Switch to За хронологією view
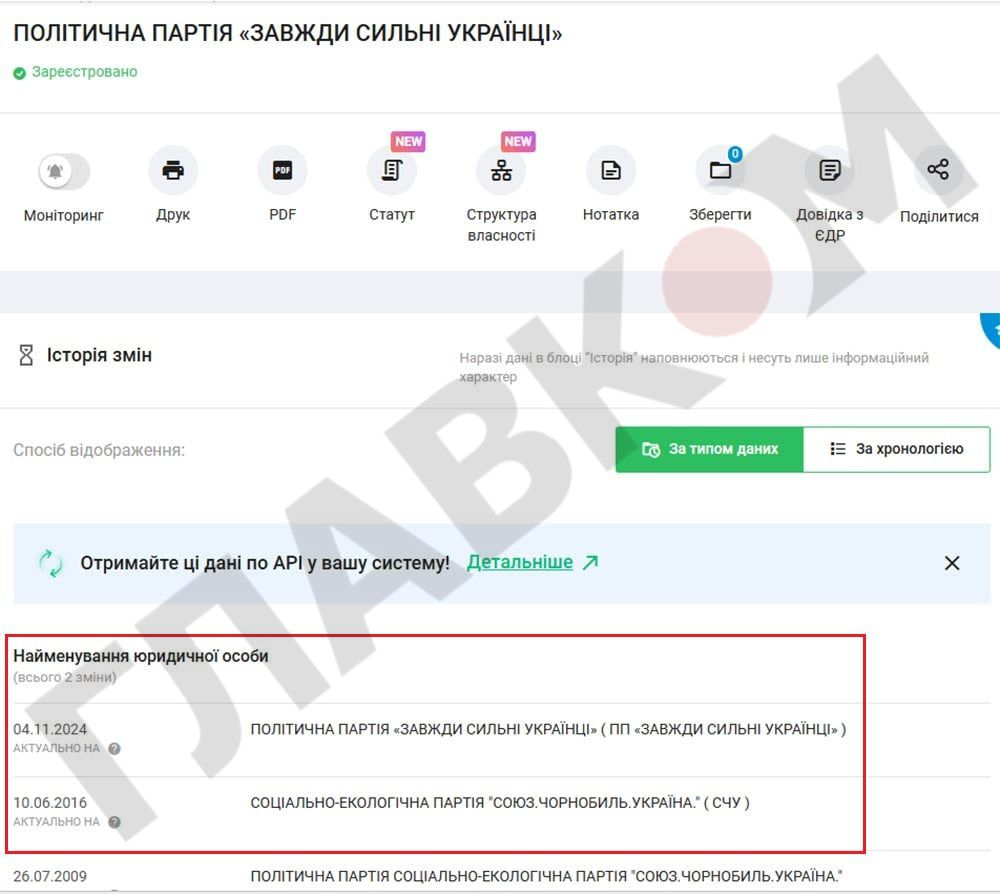1000x894 pixels. pyautogui.click(x=896, y=449)
